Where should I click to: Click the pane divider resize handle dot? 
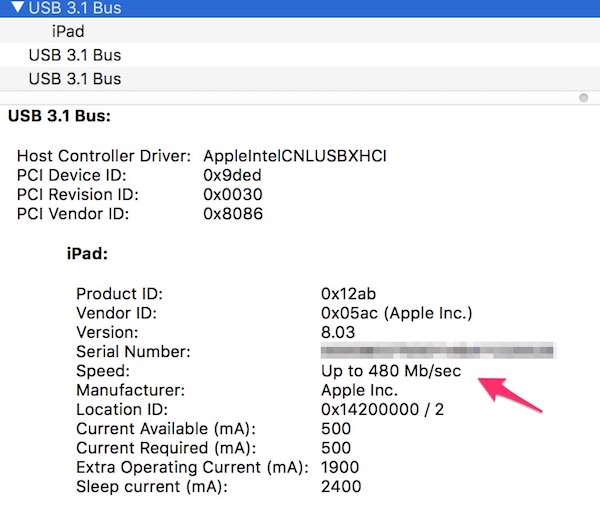click(583, 98)
